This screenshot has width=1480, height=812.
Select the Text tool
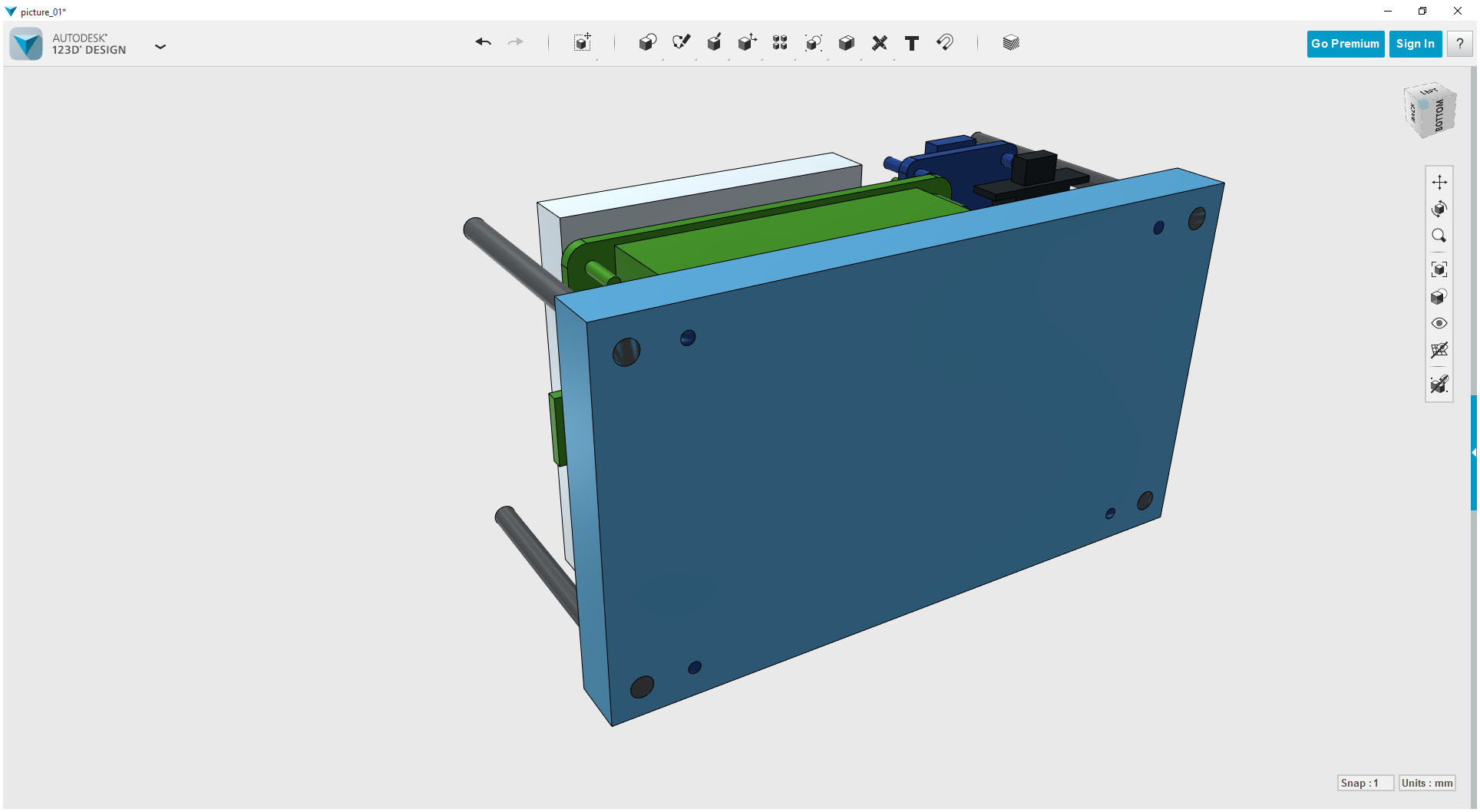(x=912, y=44)
